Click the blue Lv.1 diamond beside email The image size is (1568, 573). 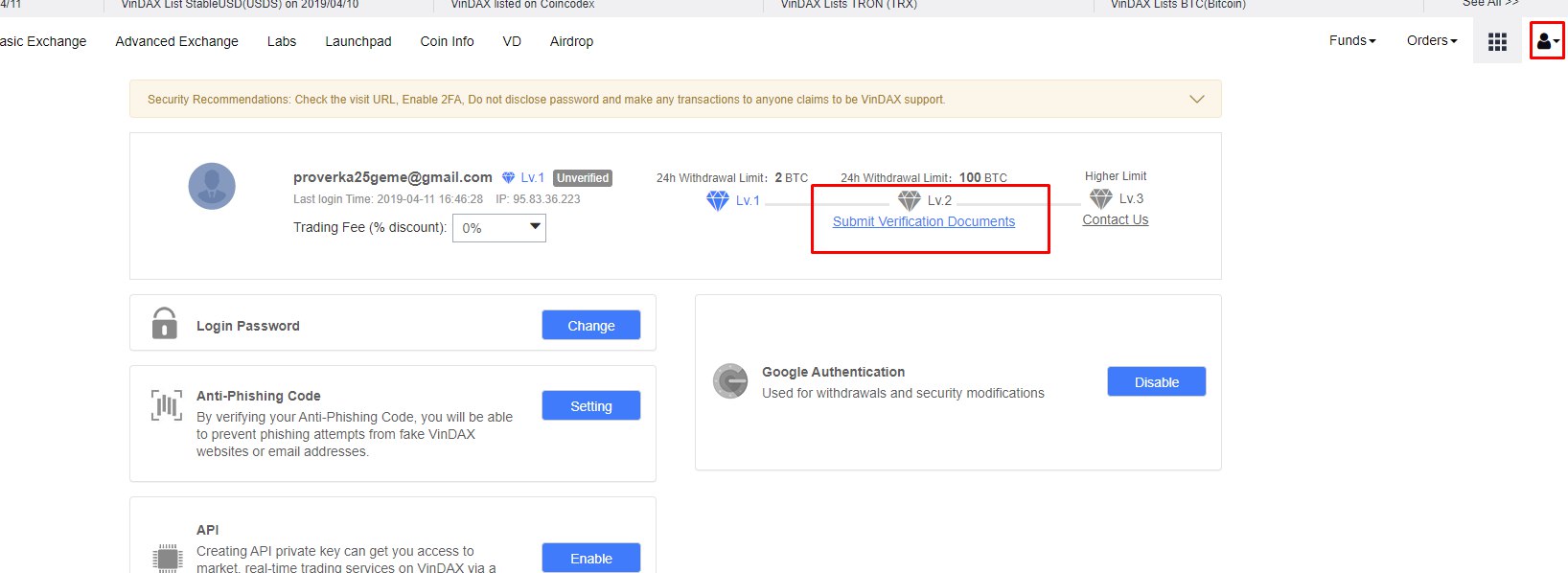tap(509, 177)
